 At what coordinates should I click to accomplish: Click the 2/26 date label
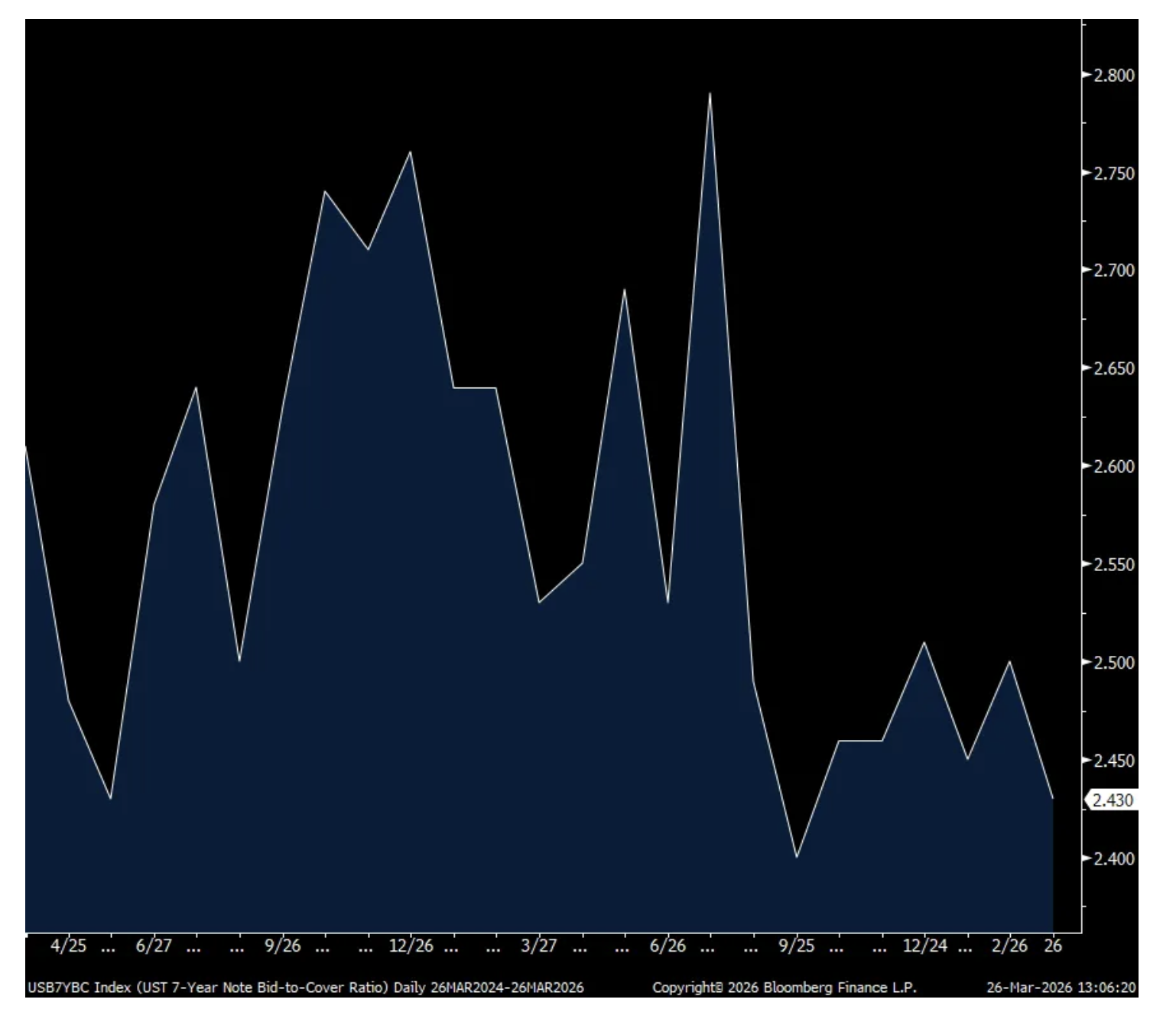click(x=1010, y=946)
